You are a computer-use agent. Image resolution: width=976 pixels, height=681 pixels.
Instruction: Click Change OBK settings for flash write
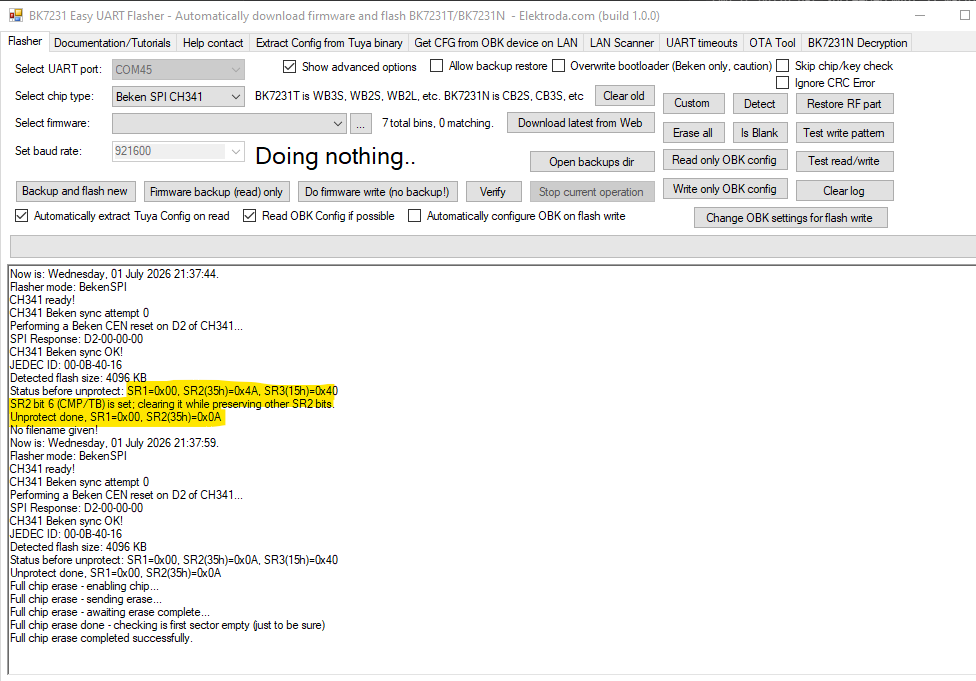pos(789,218)
